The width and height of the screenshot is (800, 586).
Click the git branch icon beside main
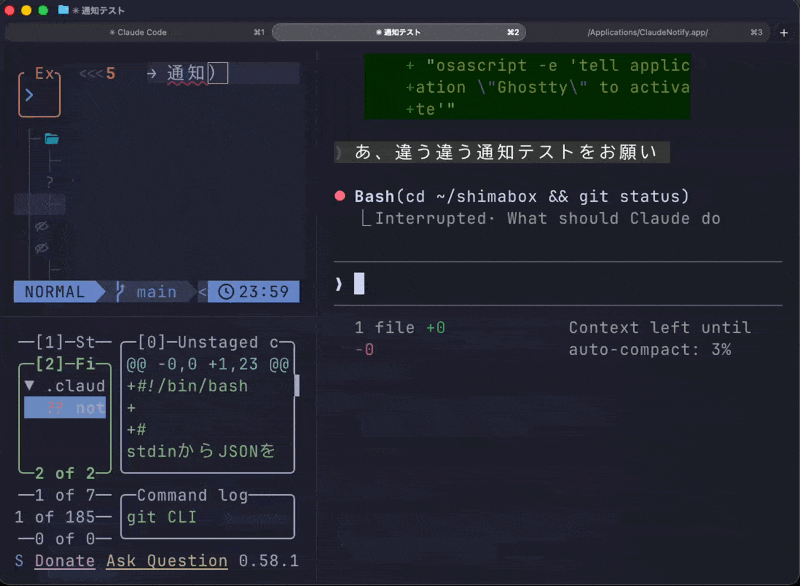[119, 289]
